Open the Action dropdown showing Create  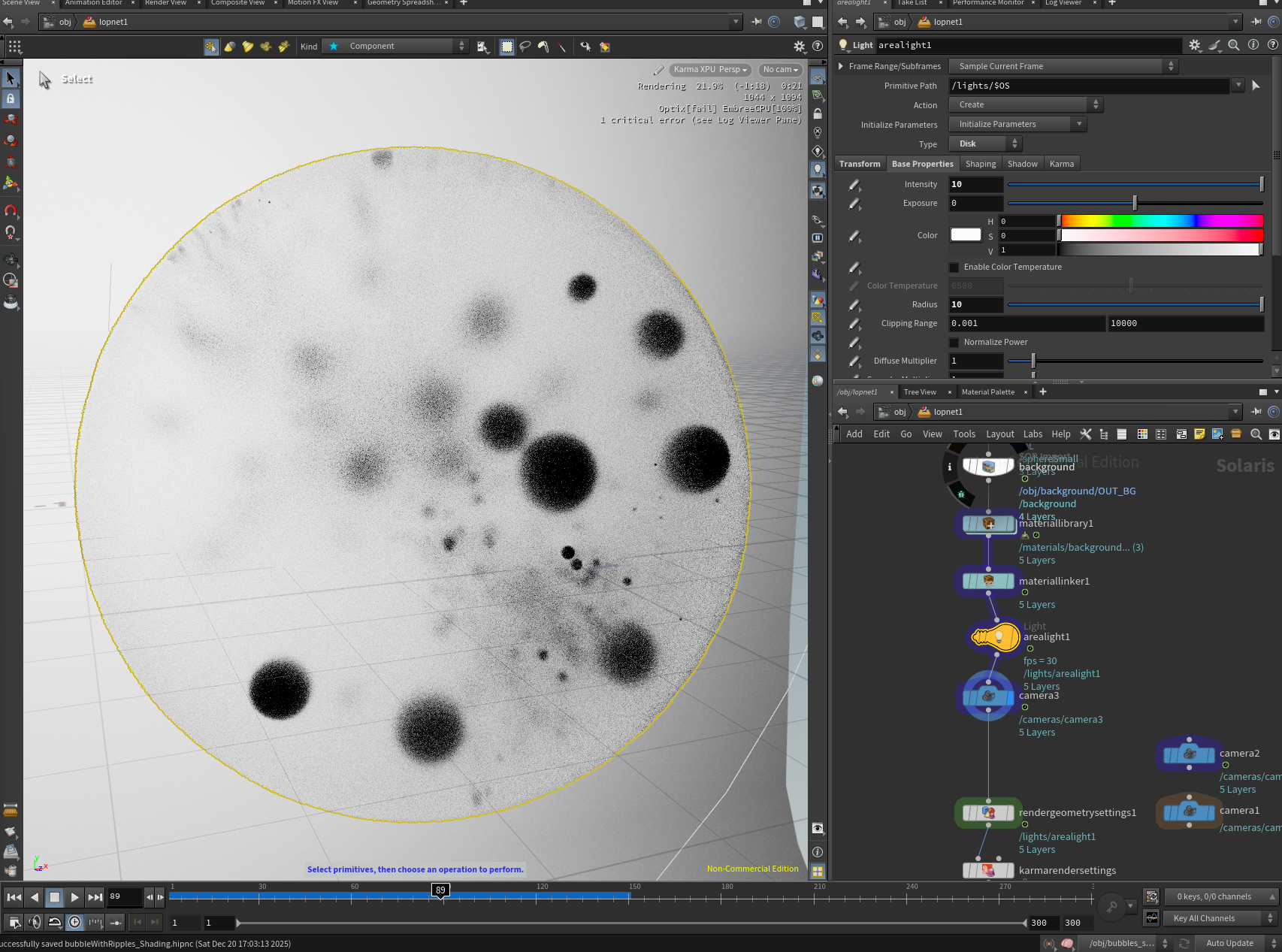pyautogui.click(x=1025, y=104)
